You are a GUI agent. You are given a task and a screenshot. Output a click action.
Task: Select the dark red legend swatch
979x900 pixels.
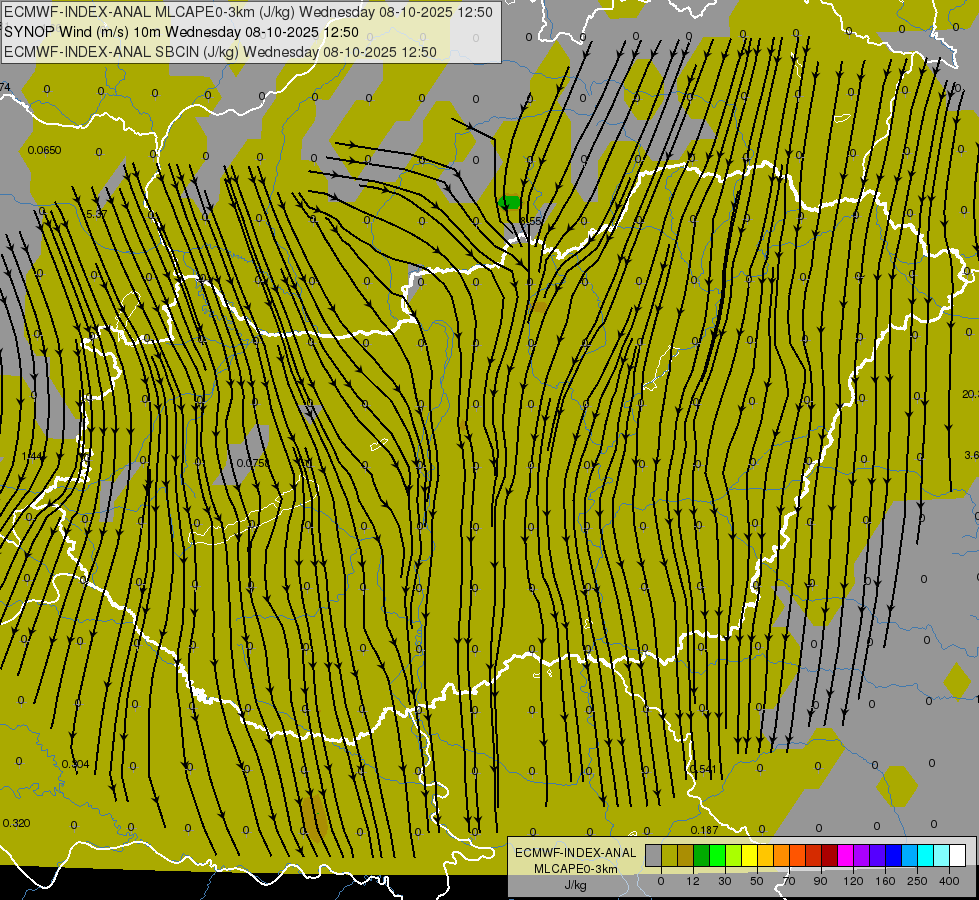[x=830, y=855]
